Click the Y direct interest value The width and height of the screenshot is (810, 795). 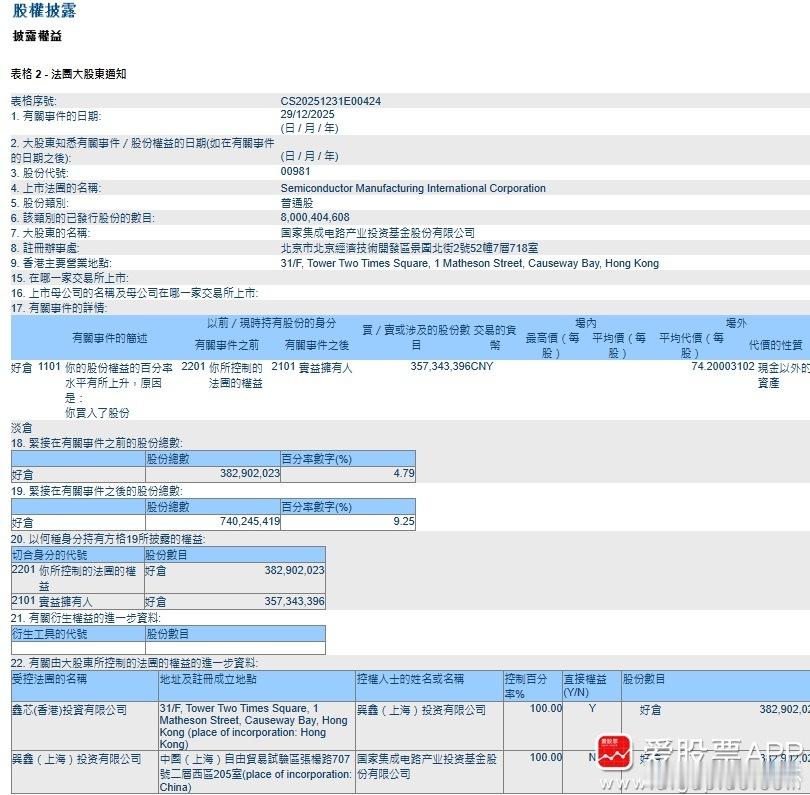click(x=592, y=708)
